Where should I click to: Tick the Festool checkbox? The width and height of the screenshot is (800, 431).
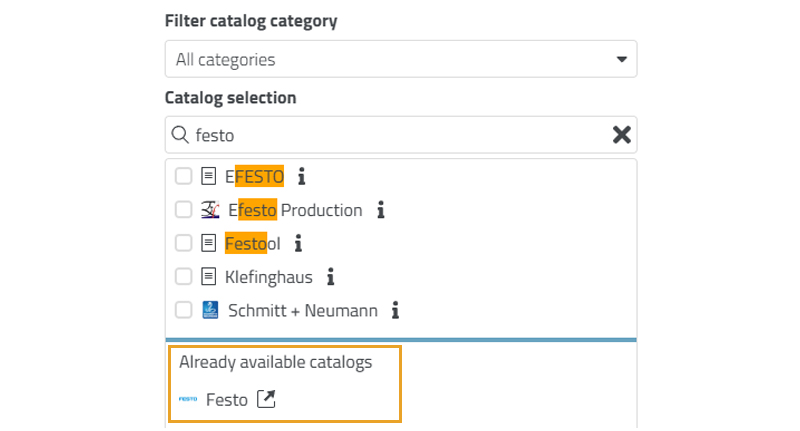tap(183, 243)
